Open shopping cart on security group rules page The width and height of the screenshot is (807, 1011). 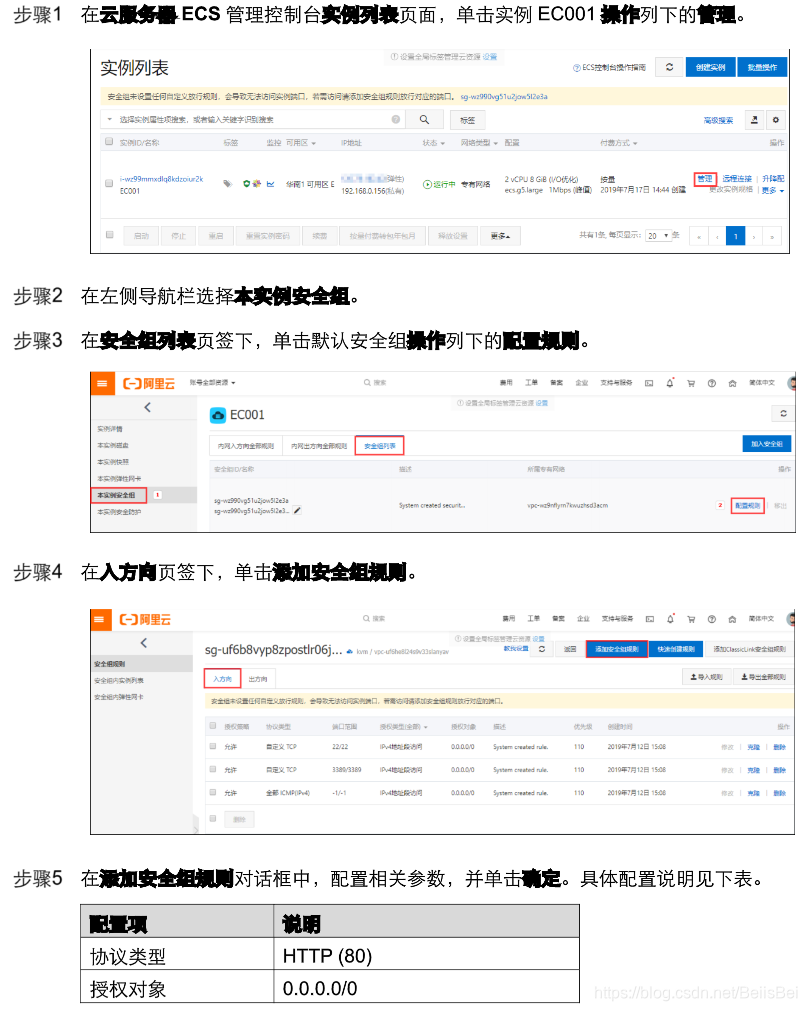pos(691,619)
